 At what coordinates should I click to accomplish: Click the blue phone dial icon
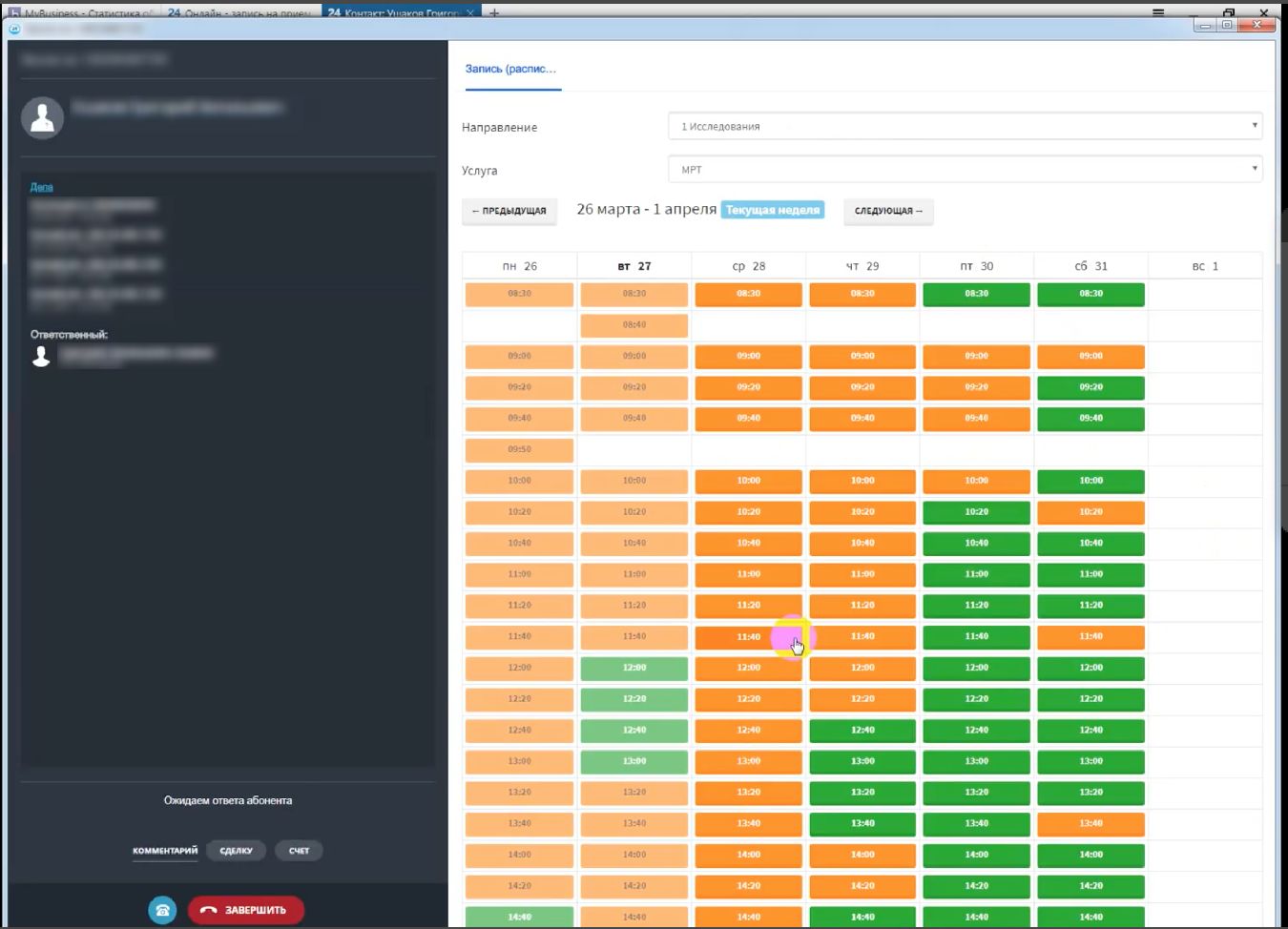tap(162, 910)
